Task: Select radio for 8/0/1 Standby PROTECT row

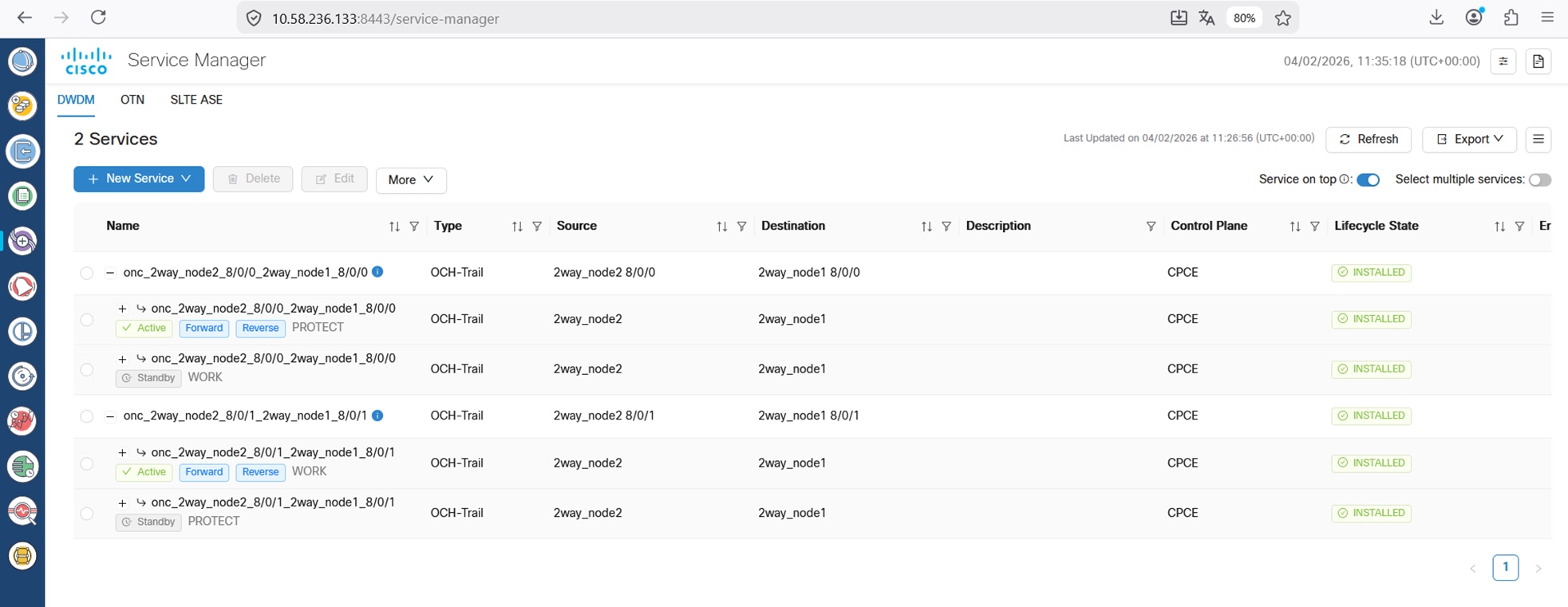Action: click(x=87, y=514)
